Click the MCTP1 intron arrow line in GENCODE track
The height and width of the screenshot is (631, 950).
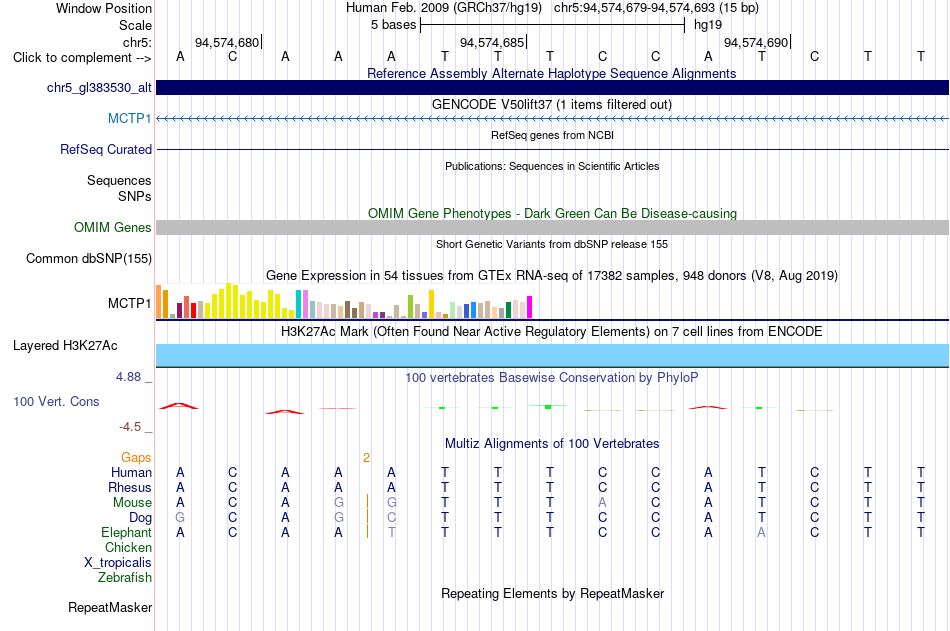click(552, 118)
